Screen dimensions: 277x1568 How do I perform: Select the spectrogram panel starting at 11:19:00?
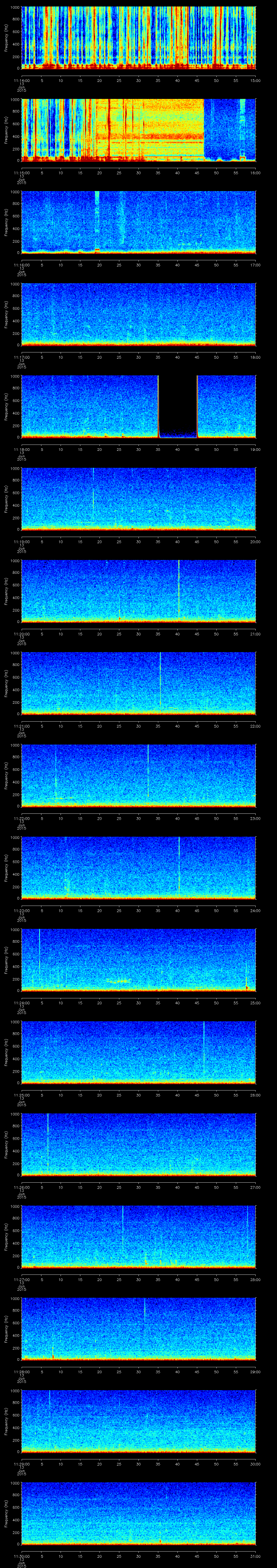[x=138, y=500]
